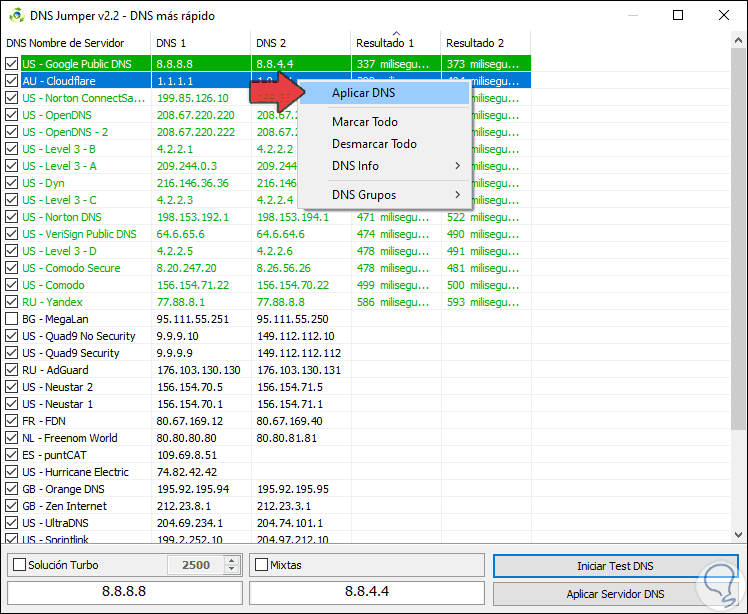
Task: Select US - Norton DNS row
Action: click(x=267, y=217)
